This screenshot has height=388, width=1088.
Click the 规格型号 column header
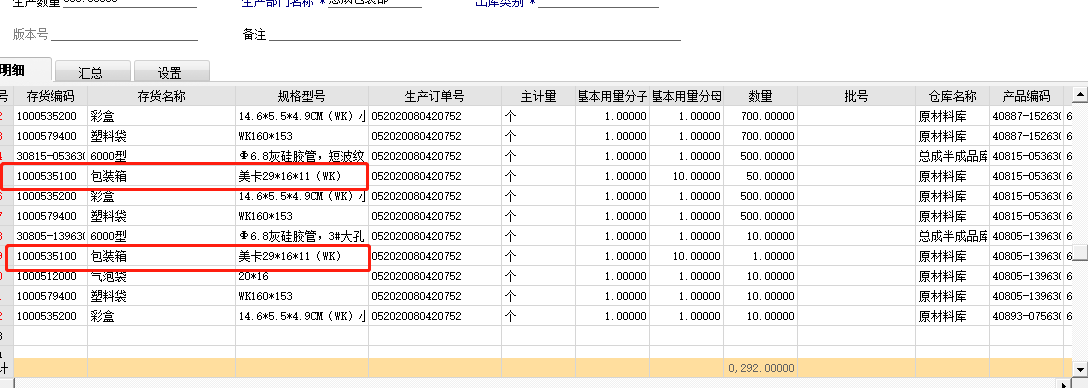[x=302, y=96]
